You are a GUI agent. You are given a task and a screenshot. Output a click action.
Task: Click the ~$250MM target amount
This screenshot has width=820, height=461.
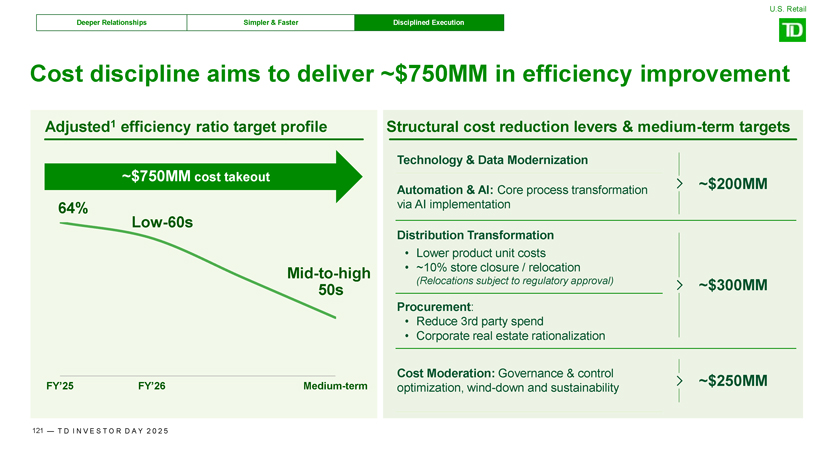732,381
